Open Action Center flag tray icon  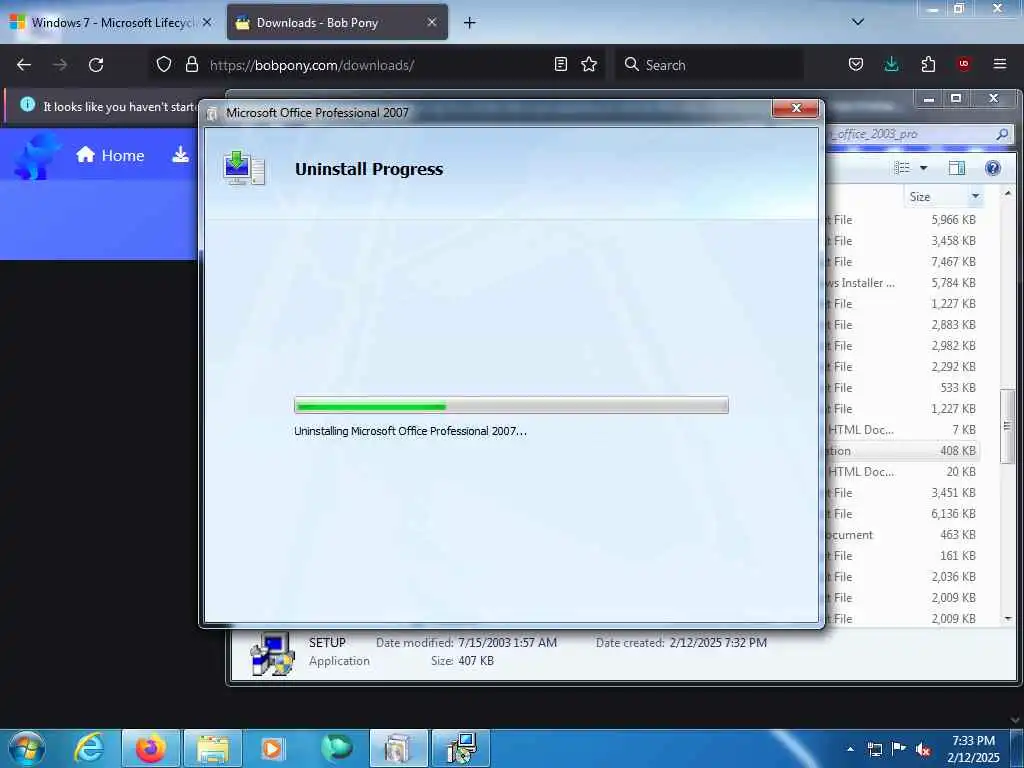899,748
